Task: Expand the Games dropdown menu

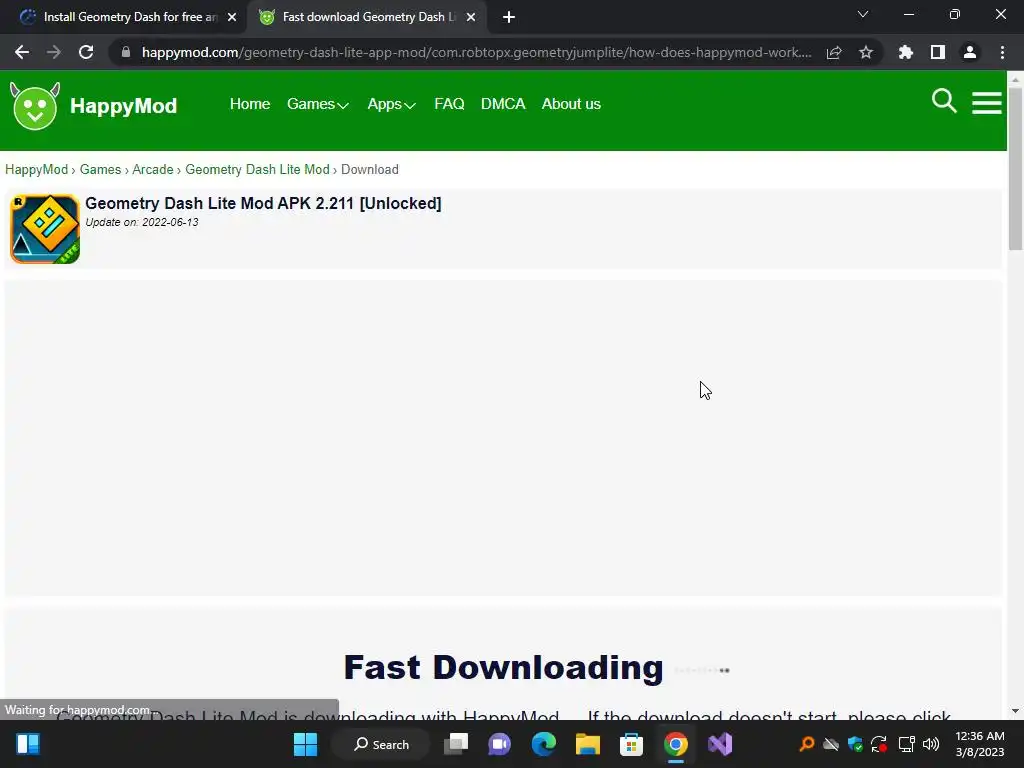Action: click(317, 104)
